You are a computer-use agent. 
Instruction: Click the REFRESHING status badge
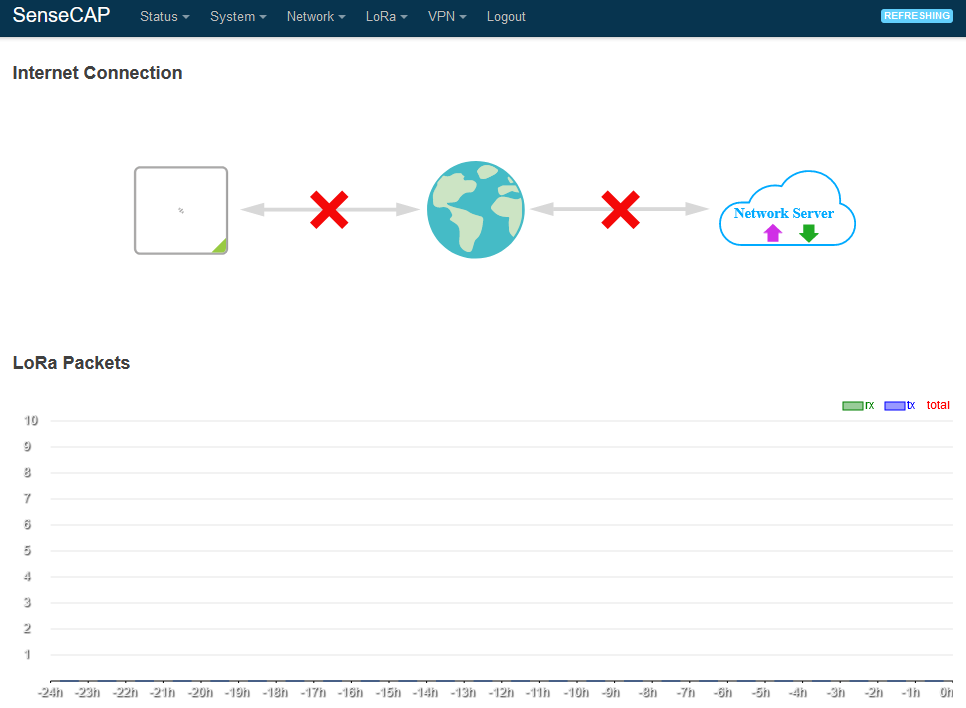[917, 16]
